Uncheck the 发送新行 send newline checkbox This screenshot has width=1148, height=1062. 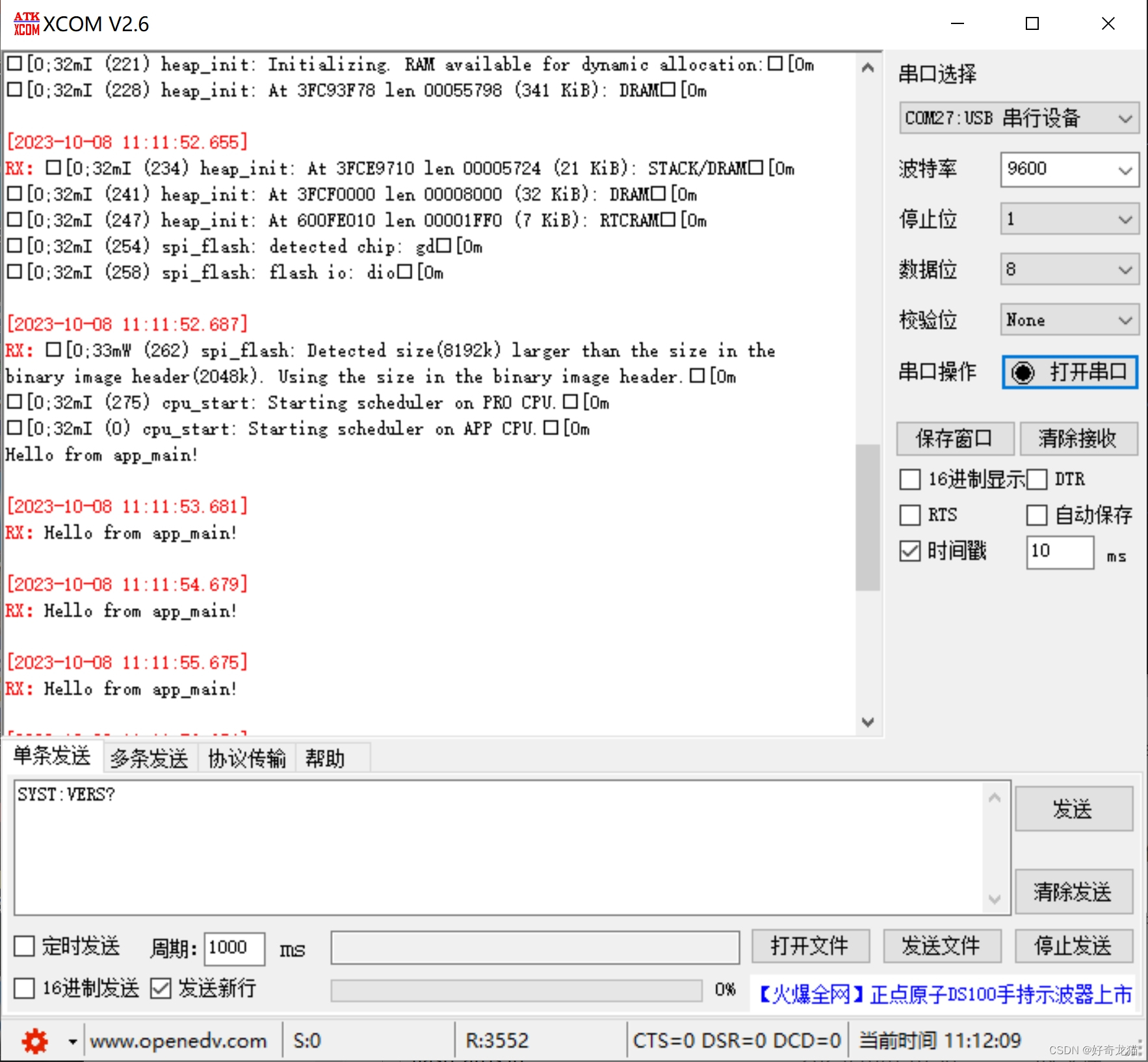160,988
